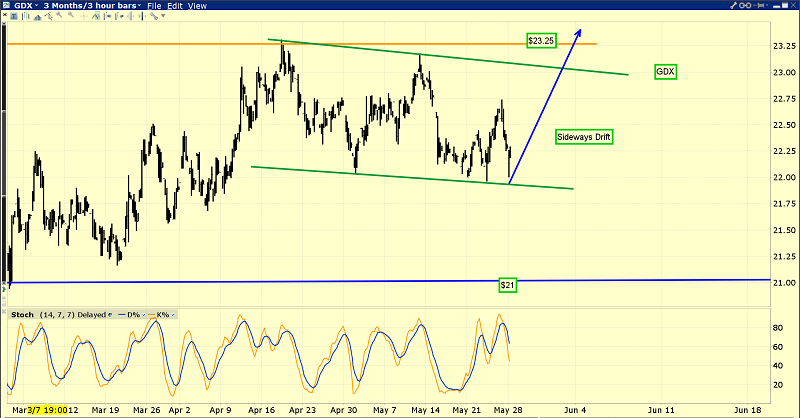Select the $21 support label annotation
Image resolution: width=800 pixels, height=418 pixels.
point(508,285)
